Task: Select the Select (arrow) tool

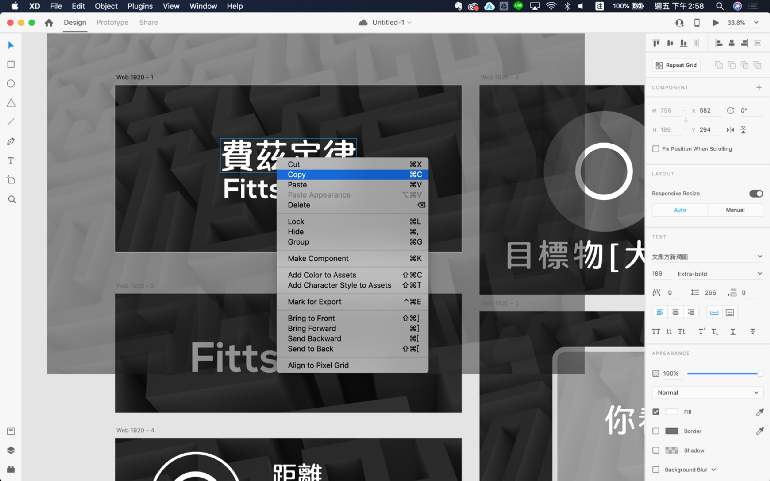Action: click(x=11, y=45)
